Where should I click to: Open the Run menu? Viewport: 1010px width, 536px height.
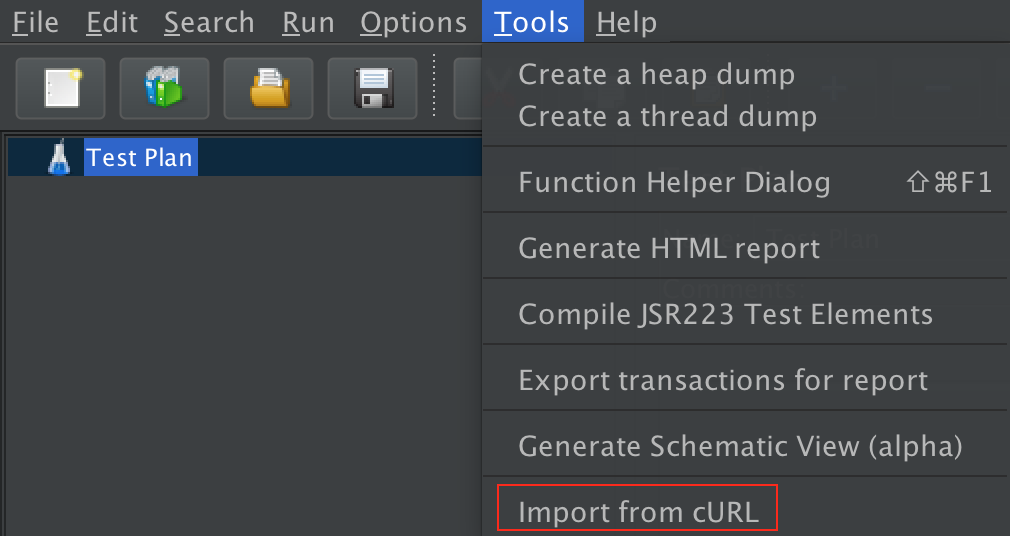tap(308, 22)
